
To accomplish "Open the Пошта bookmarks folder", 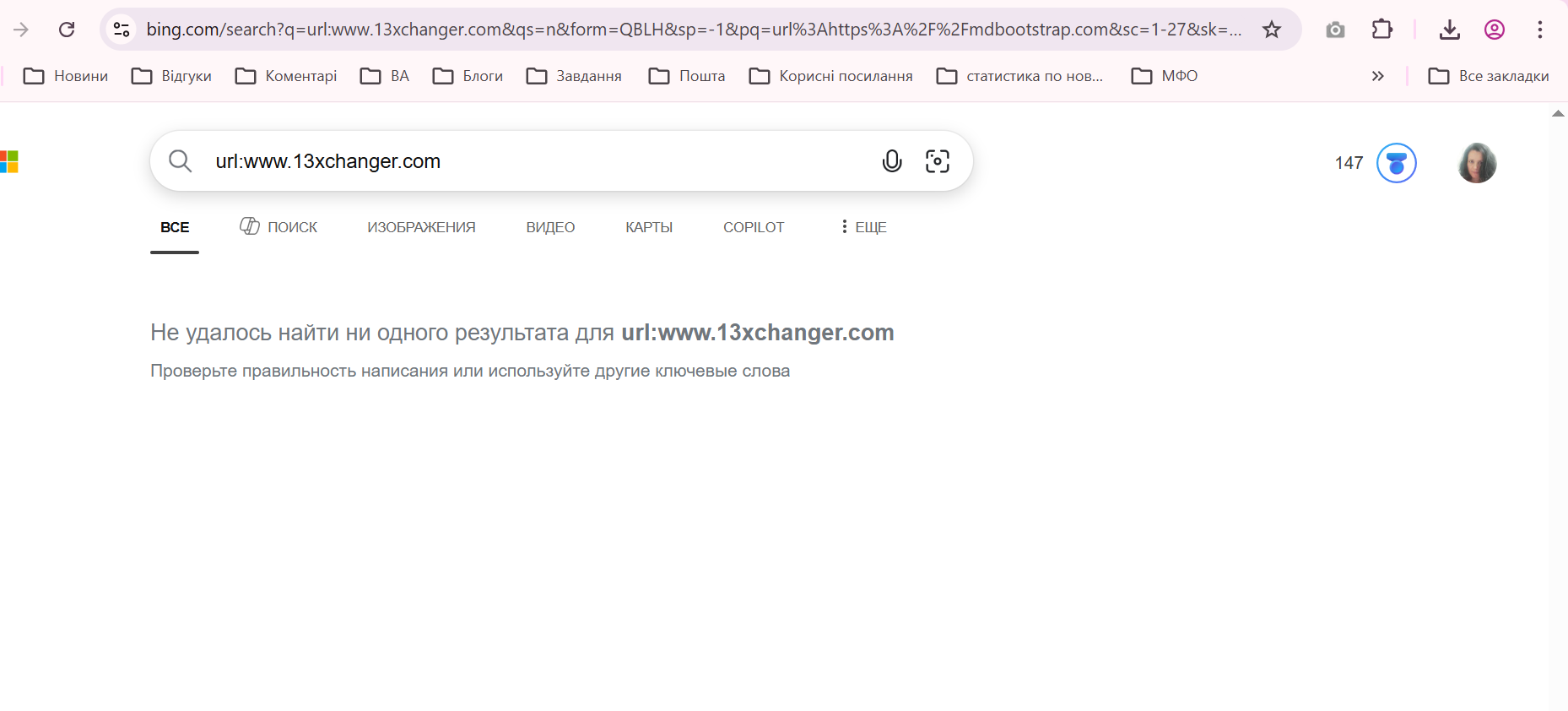I will click(x=687, y=76).
